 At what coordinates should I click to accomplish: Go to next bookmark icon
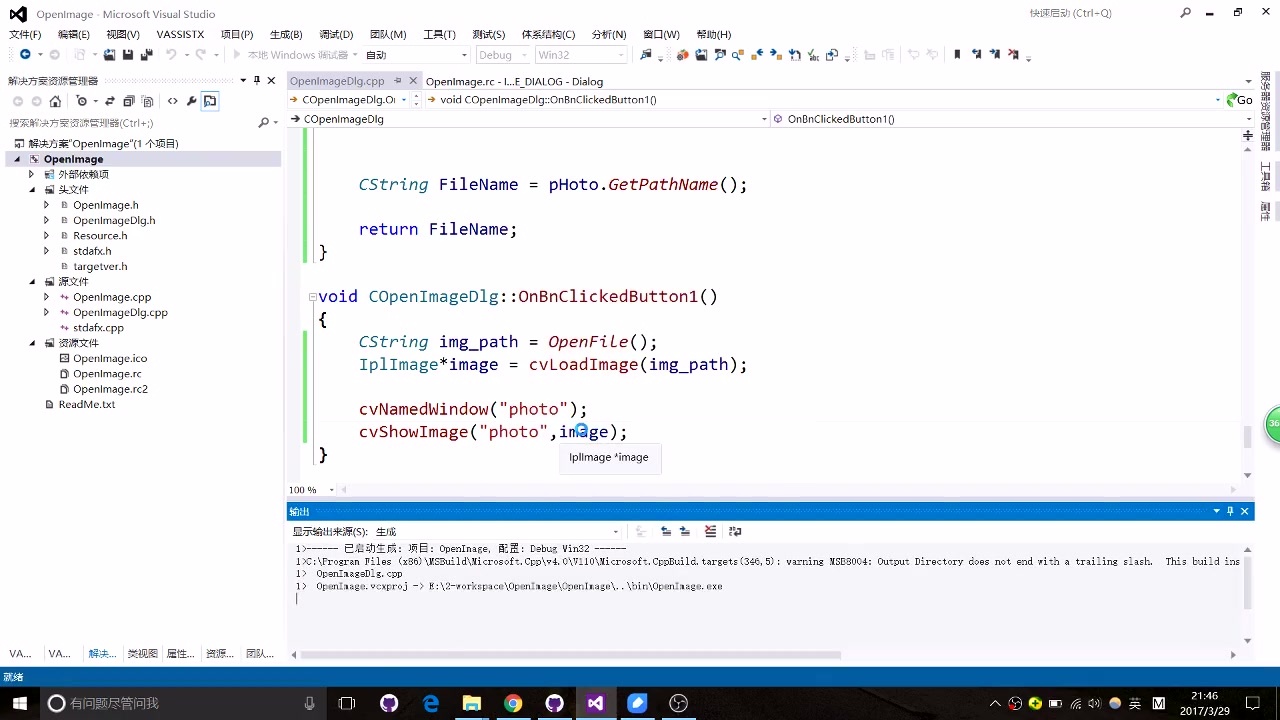point(995,55)
